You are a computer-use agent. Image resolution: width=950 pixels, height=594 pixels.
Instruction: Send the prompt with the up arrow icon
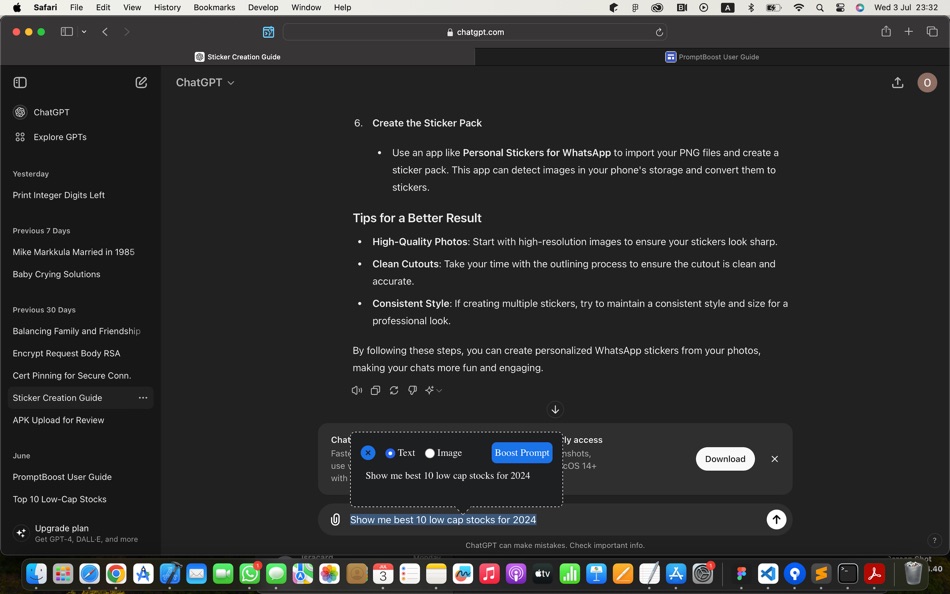777,519
